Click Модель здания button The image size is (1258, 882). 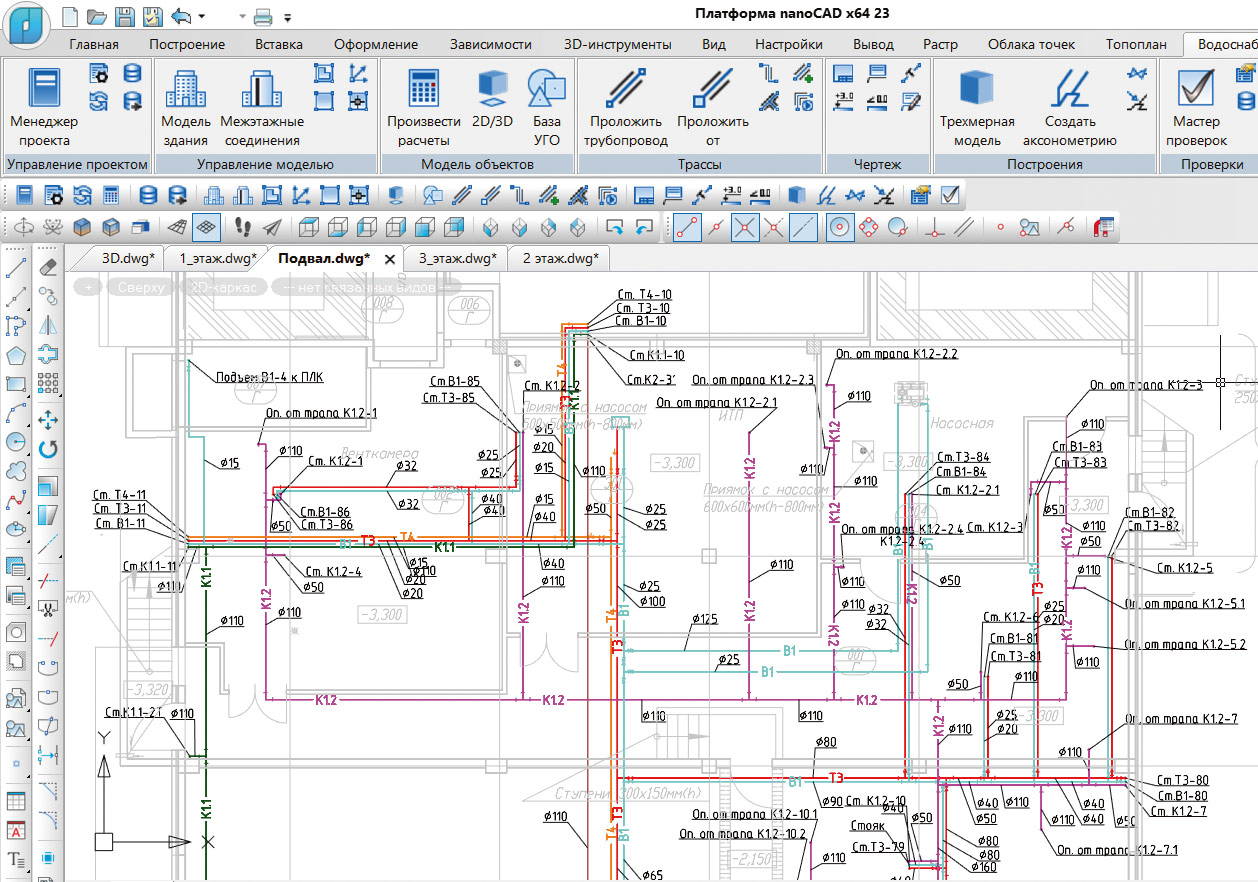185,106
